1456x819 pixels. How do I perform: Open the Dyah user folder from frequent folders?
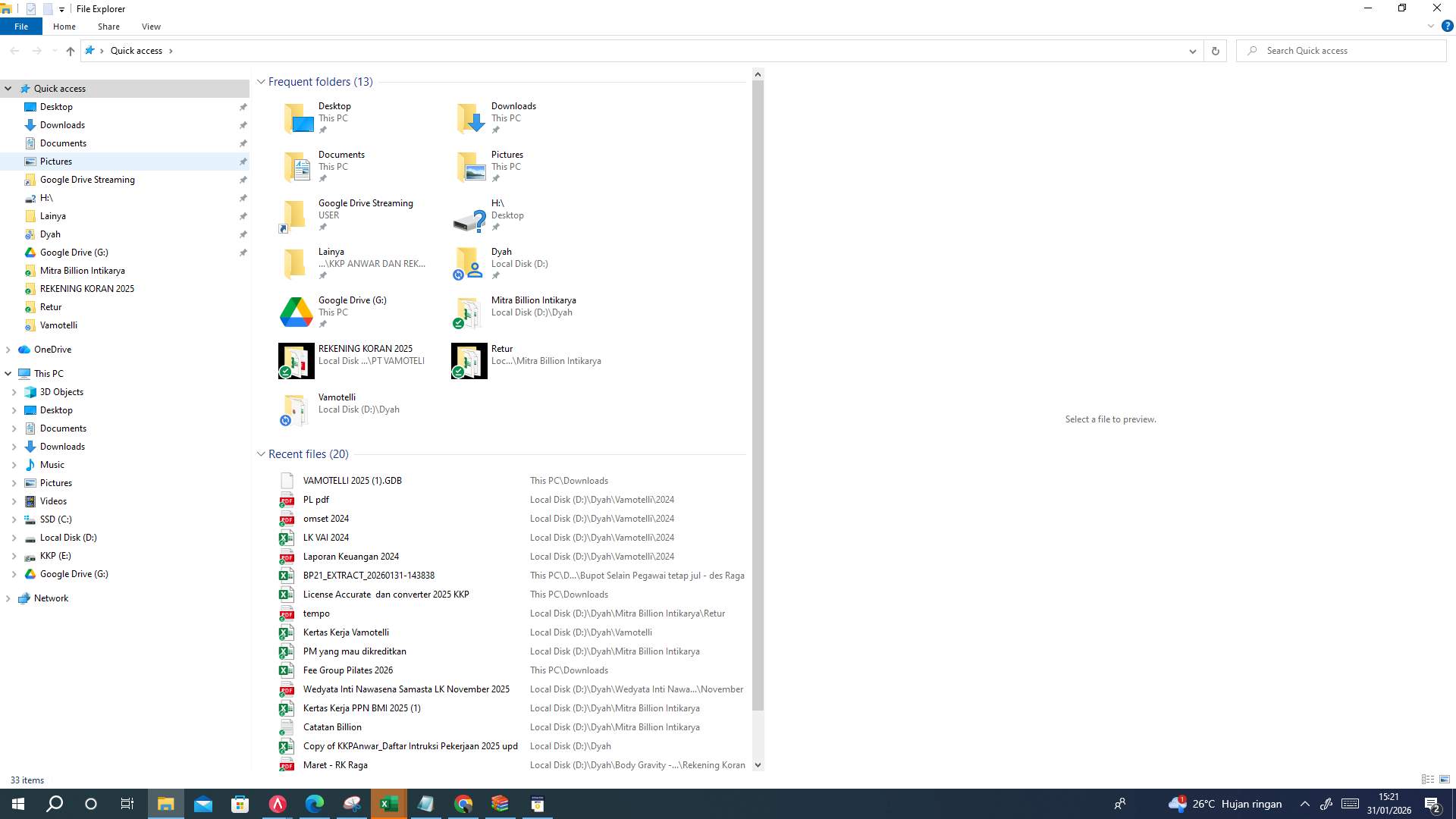tap(501, 252)
